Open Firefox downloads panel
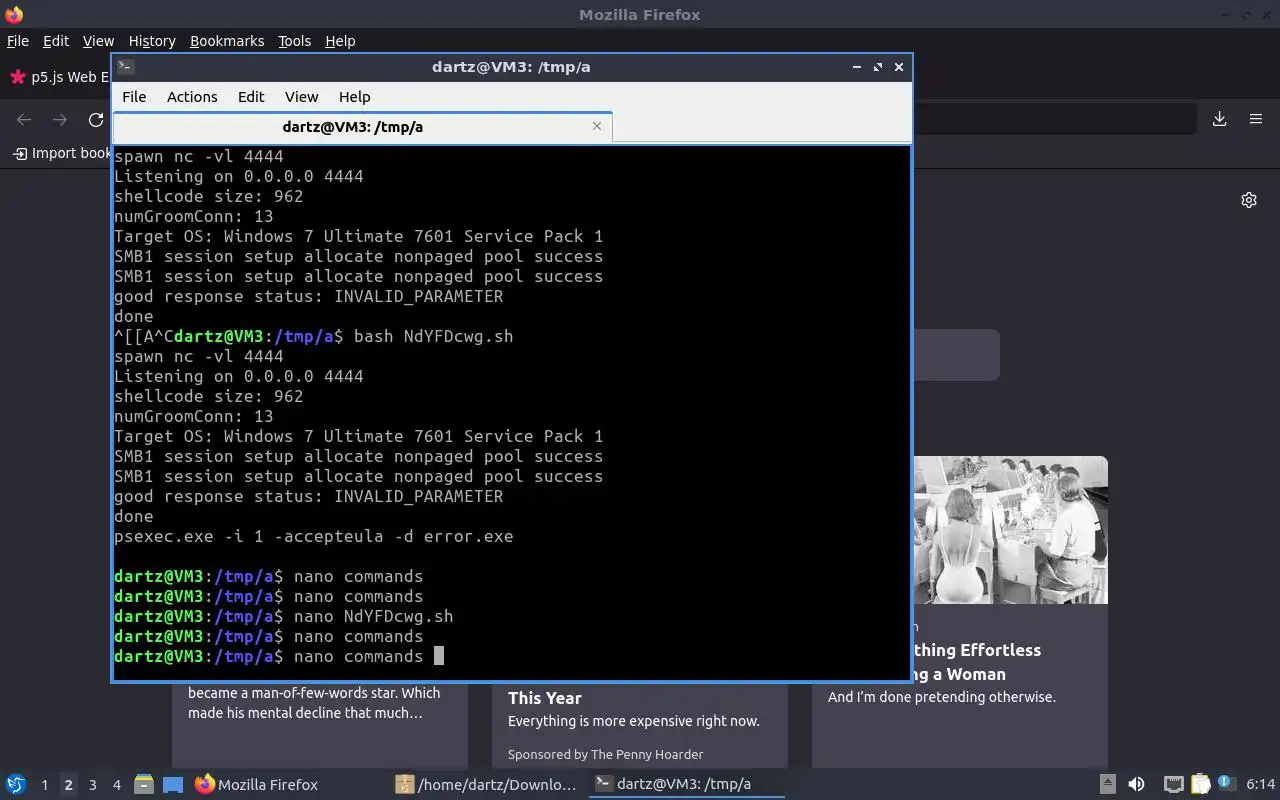Image resolution: width=1280 pixels, height=800 pixels. pyautogui.click(x=1220, y=119)
